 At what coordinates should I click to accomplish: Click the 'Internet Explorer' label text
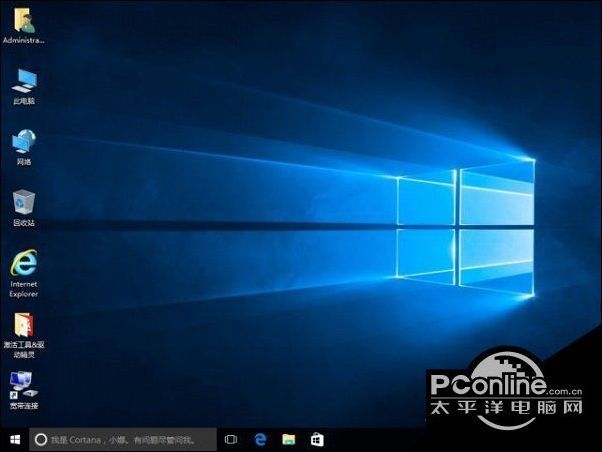[24, 289]
